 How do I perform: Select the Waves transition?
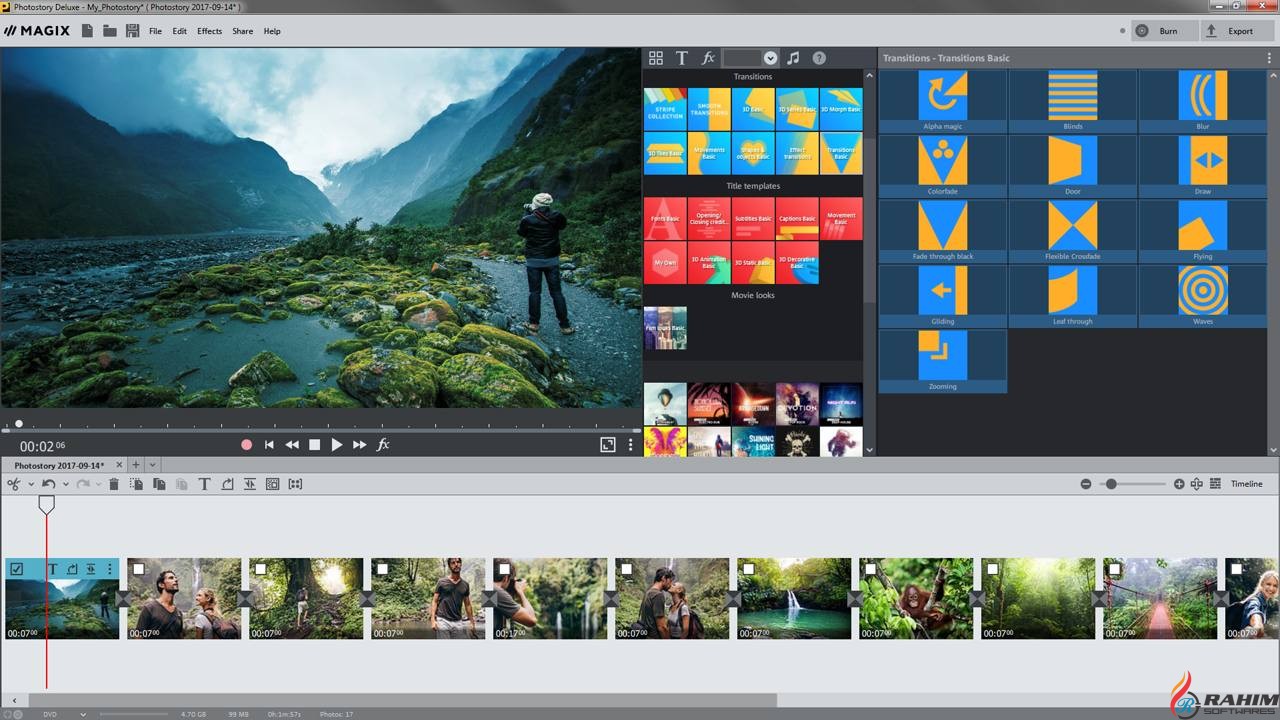pos(1202,296)
